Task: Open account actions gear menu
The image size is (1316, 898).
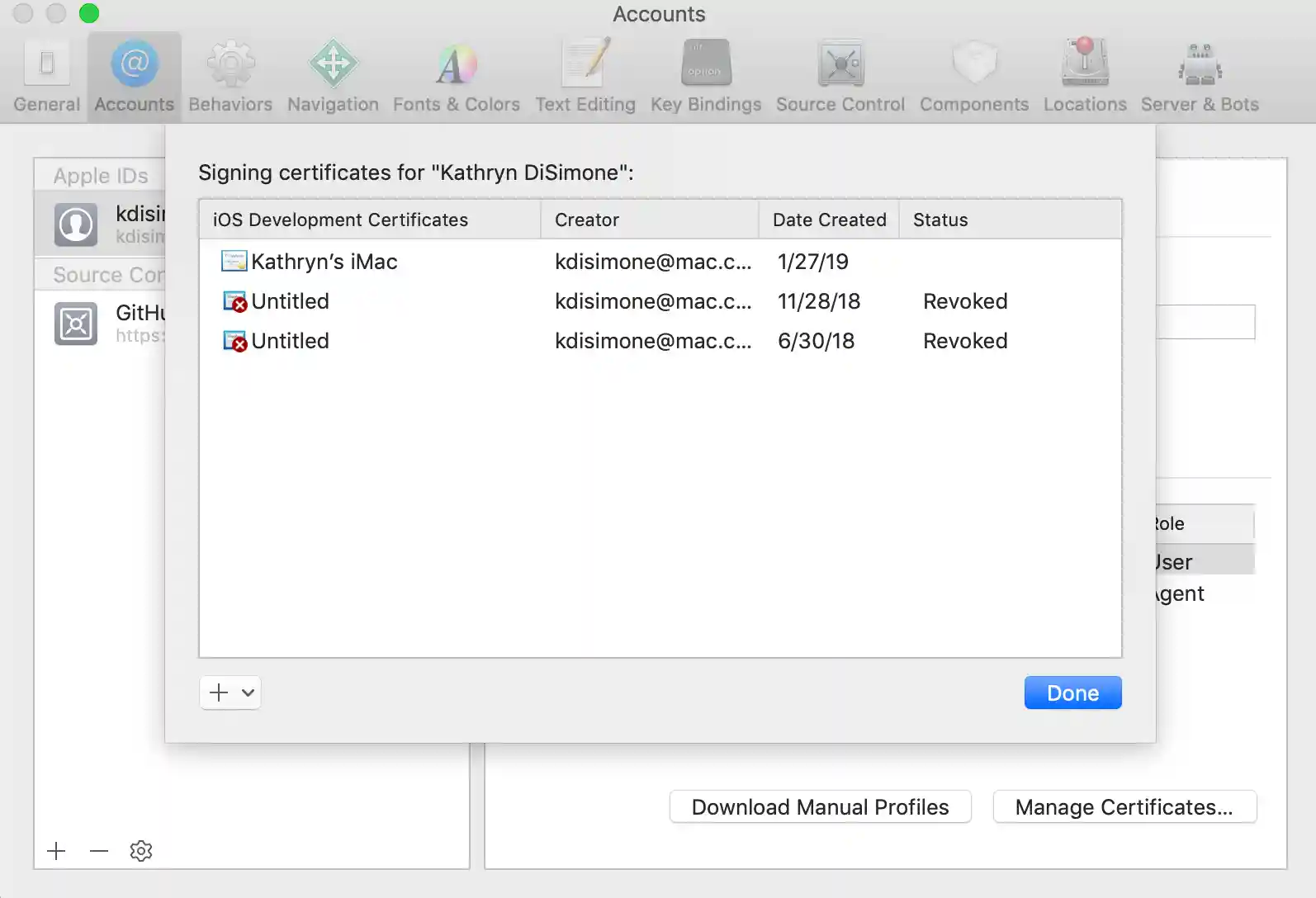Action: pyautogui.click(x=141, y=851)
